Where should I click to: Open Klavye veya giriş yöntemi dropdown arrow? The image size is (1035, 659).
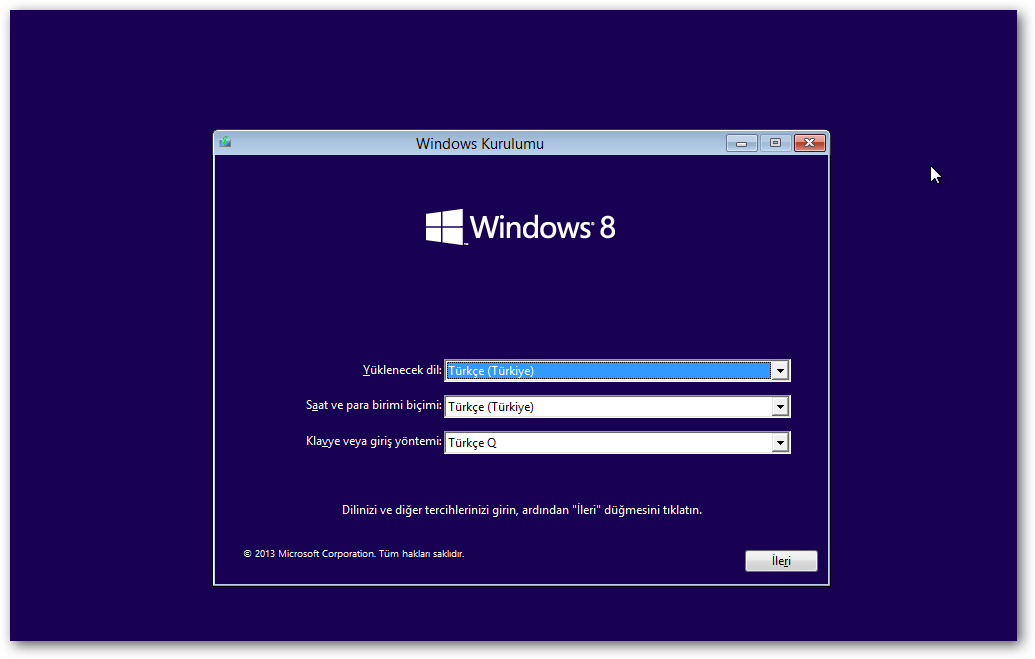780,442
